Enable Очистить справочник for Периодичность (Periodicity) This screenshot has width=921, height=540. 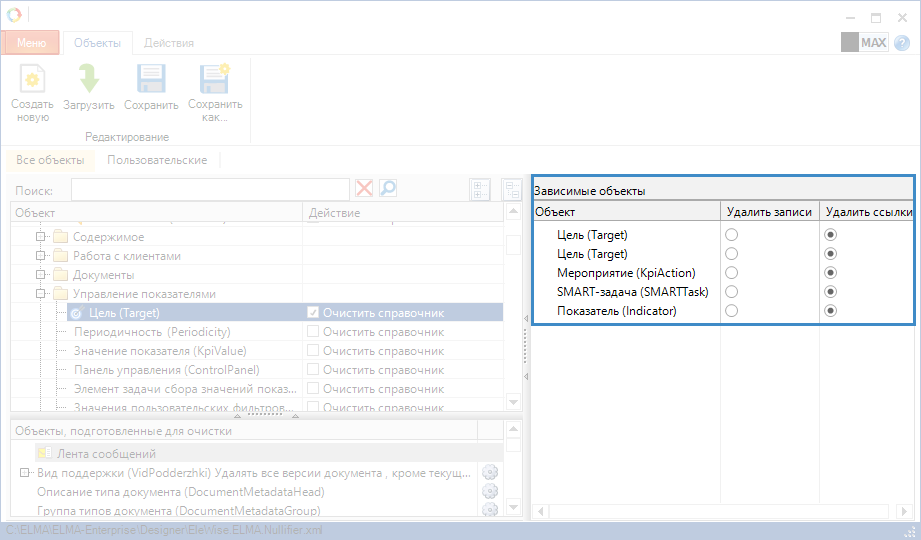(314, 332)
